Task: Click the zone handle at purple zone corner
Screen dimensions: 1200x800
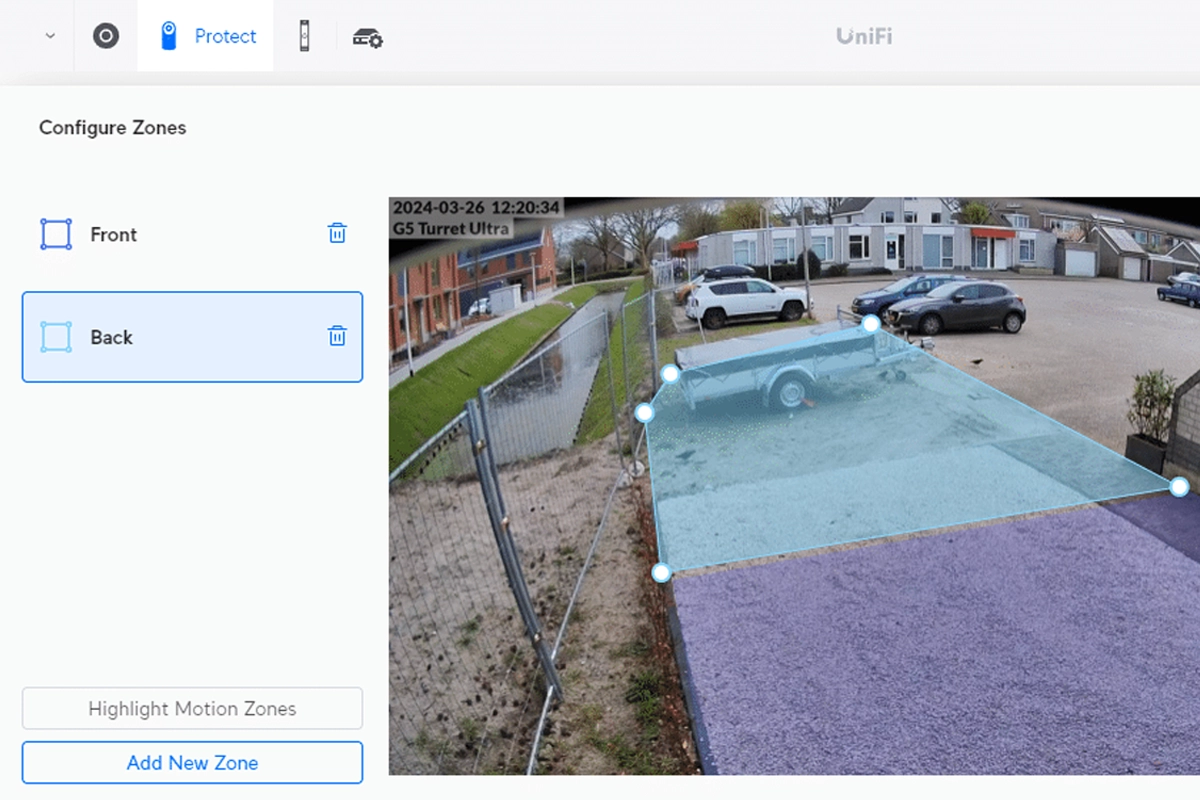Action: coord(661,572)
